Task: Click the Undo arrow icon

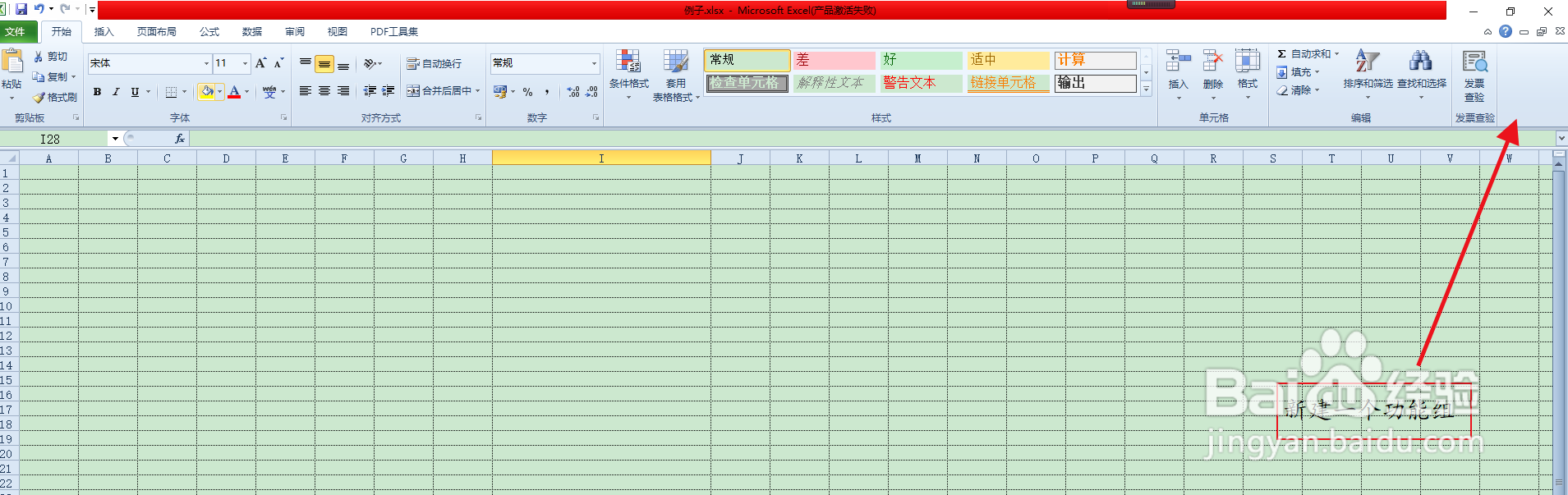Action: pyautogui.click(x=39, y=9)
